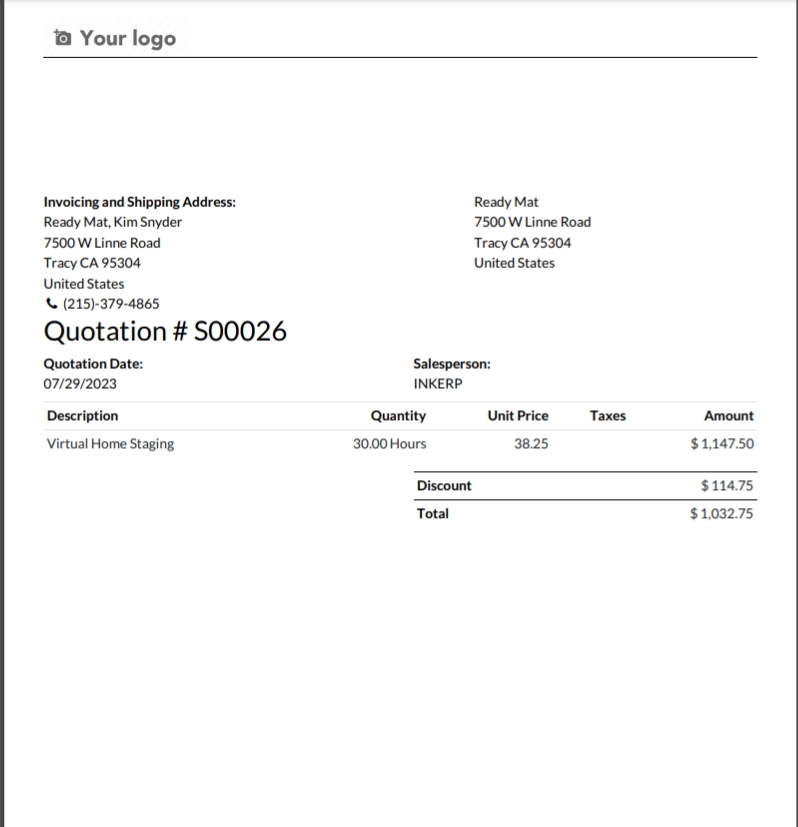Click the Discount label
This screenshot has height=827, width=798.
click(444, 485)
